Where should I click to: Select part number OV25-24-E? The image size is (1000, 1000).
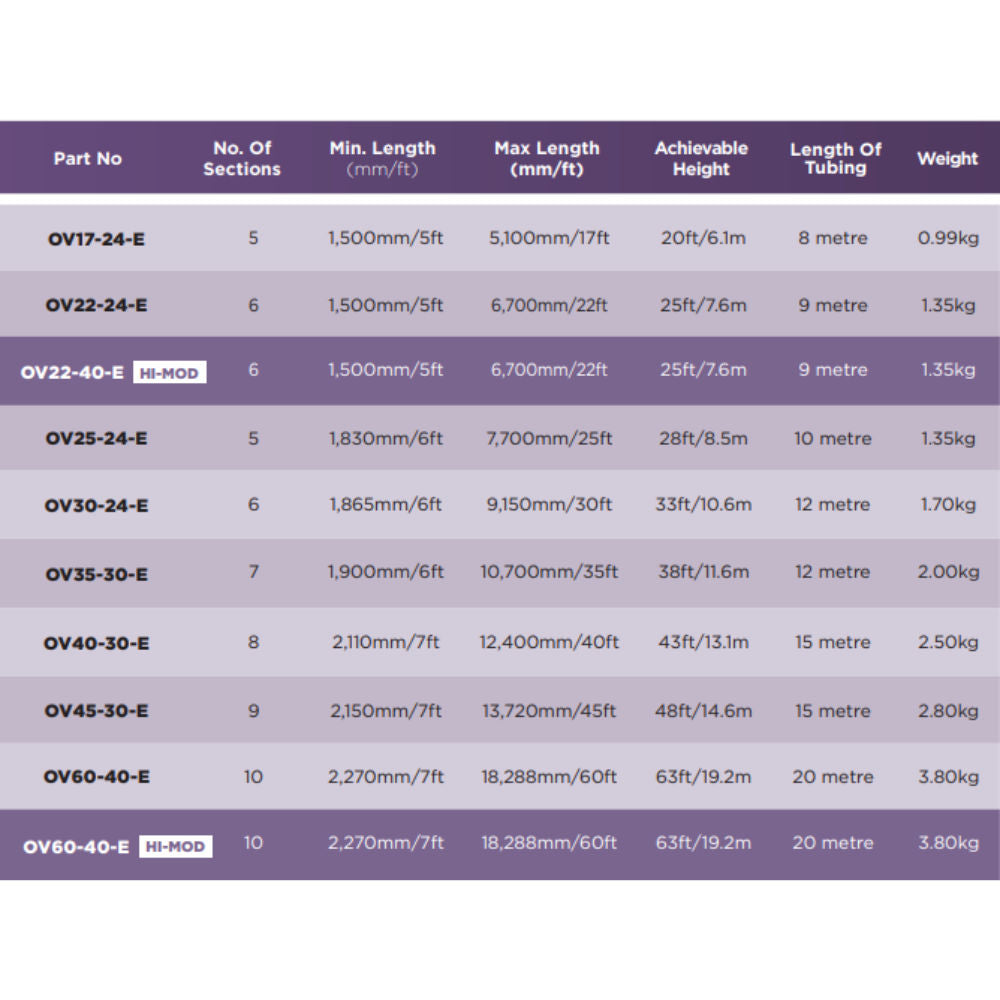(x=96, y=439)
